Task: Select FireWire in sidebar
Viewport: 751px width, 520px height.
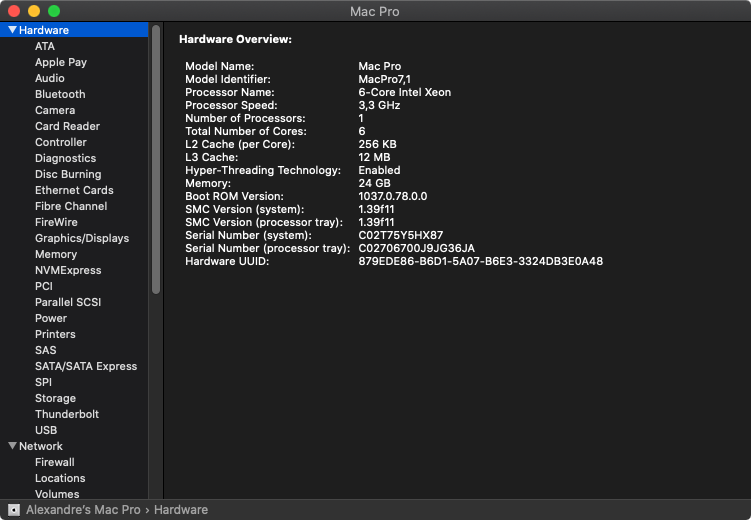Action: coord(56,222)
